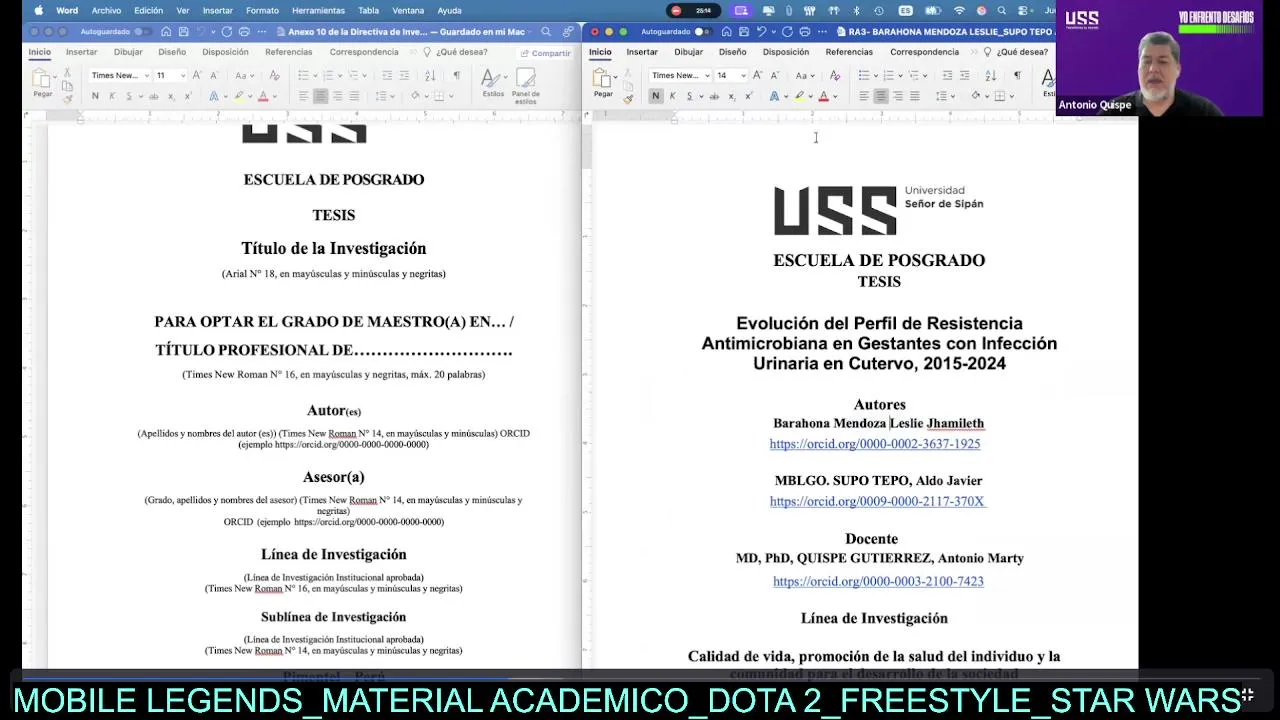Toggle subscript in right window ribbon
This screenshot has height=720, width=1280.
pyautogui.click(x=731, y=96)
